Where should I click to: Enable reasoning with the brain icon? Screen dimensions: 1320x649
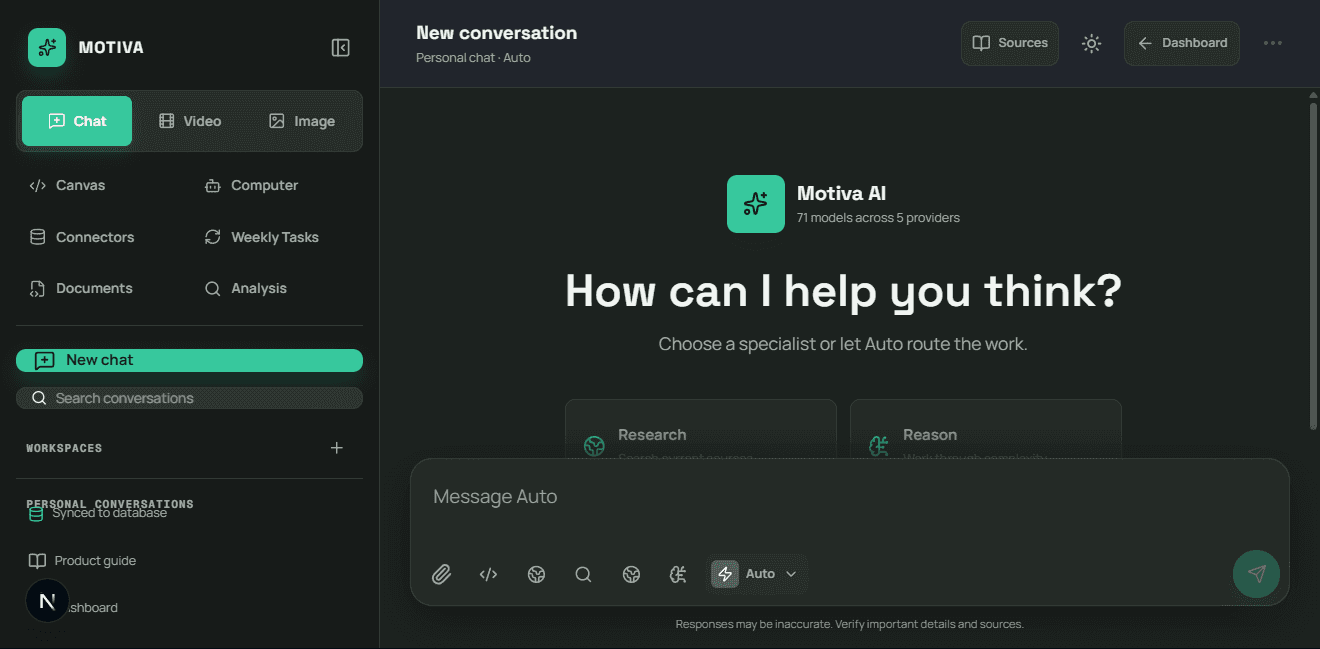tap(678, 574)
